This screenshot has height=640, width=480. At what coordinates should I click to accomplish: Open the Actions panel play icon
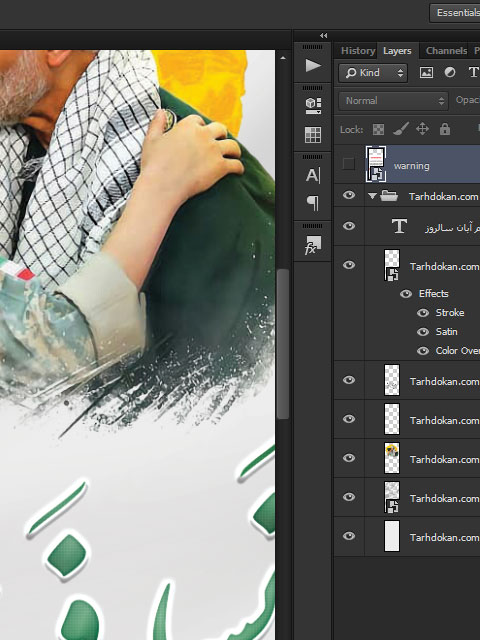click(x=313, y=65)
